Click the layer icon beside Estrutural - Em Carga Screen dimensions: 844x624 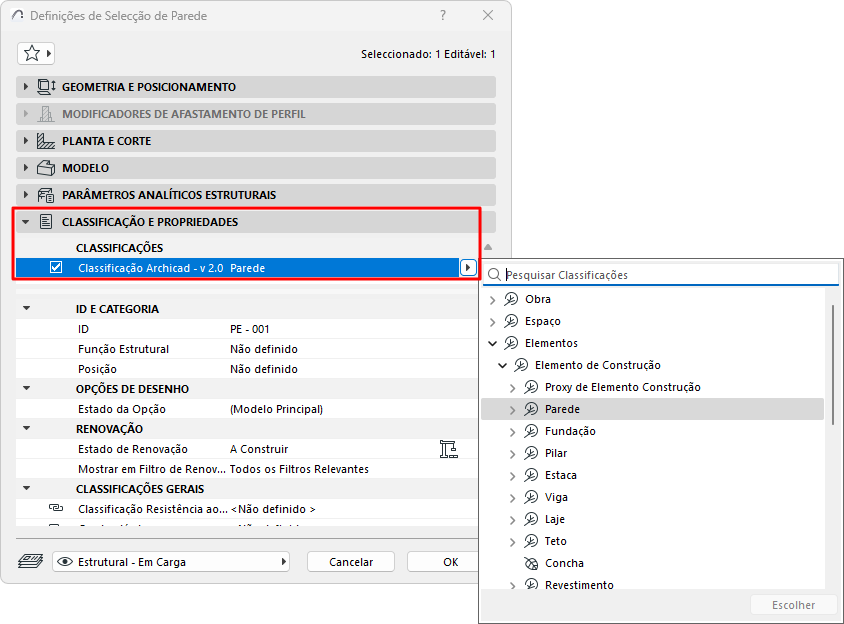click(x=31, y=562)
